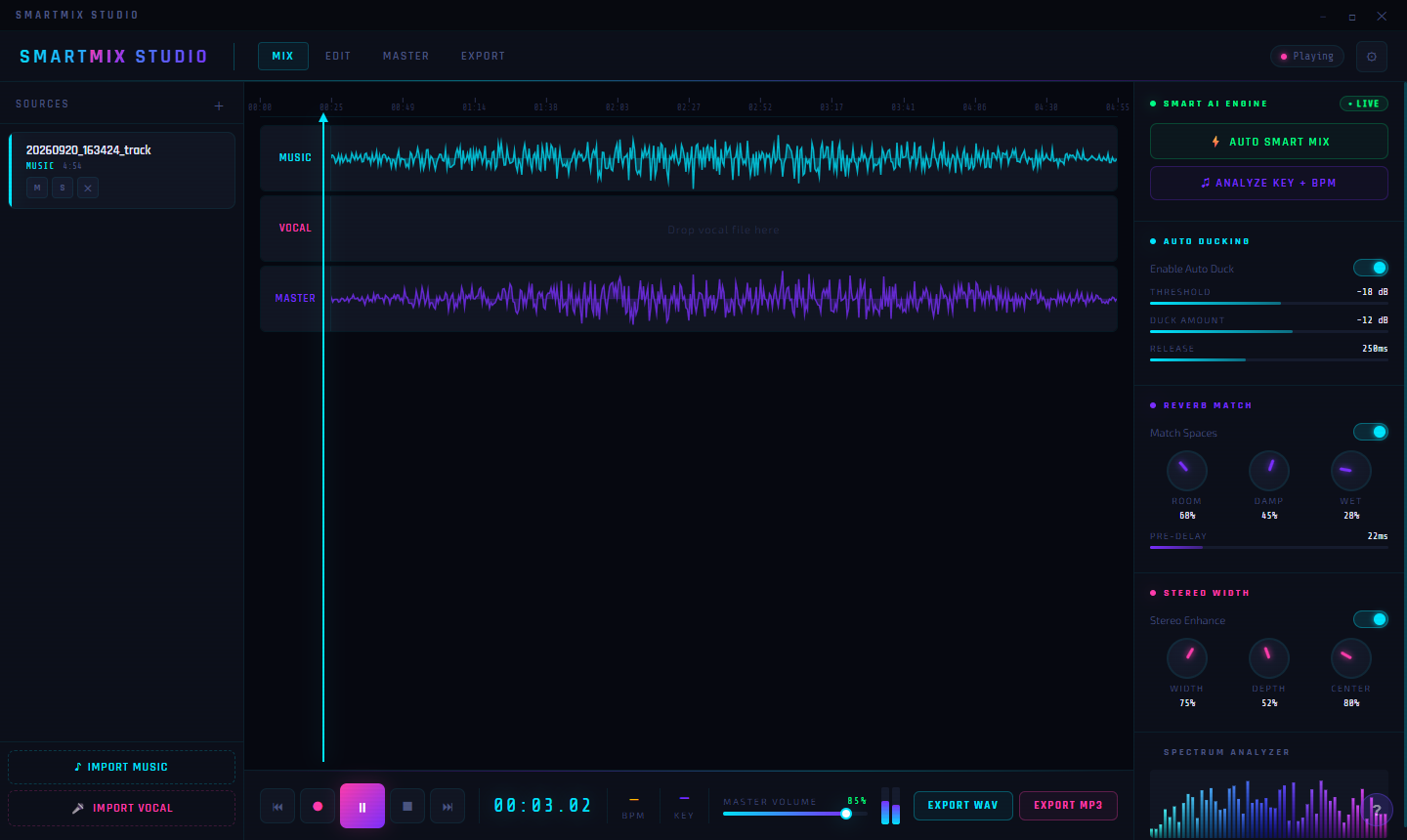This screenshot has width=1407, height=840.
Task: Toggle Stereo Enhance switch
Action: point(1371,619)
